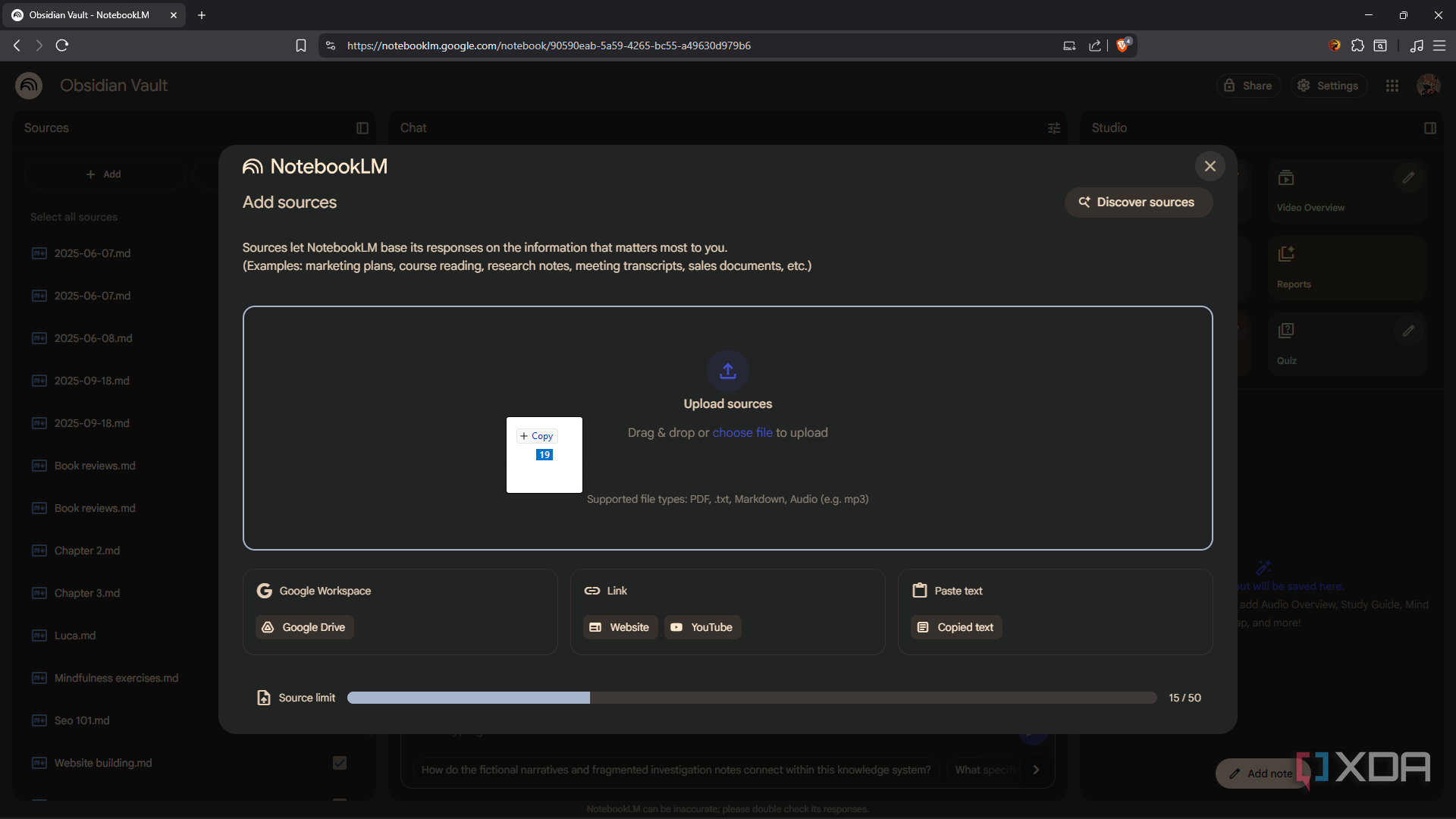Select the Luca.md source

(74, 635)
